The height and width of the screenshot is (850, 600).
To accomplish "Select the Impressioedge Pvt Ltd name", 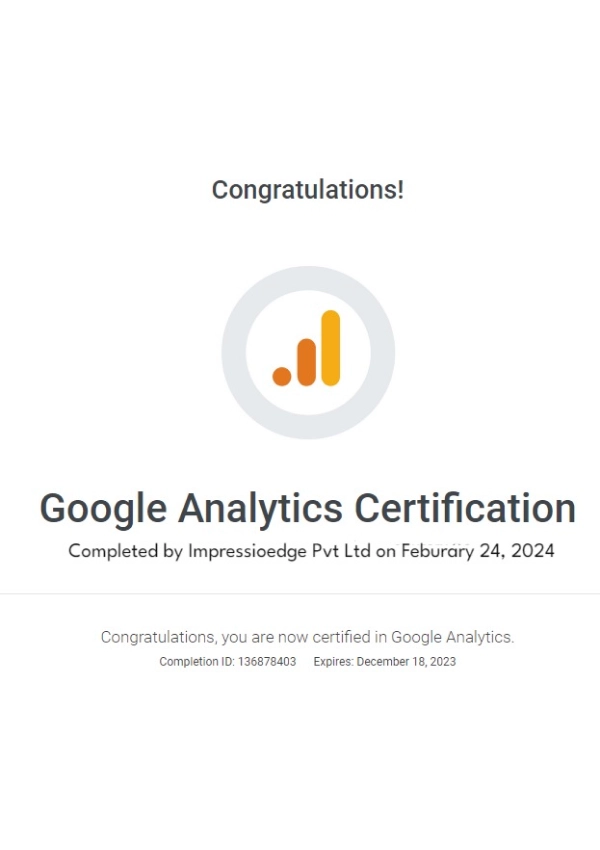I will (279, 551).
